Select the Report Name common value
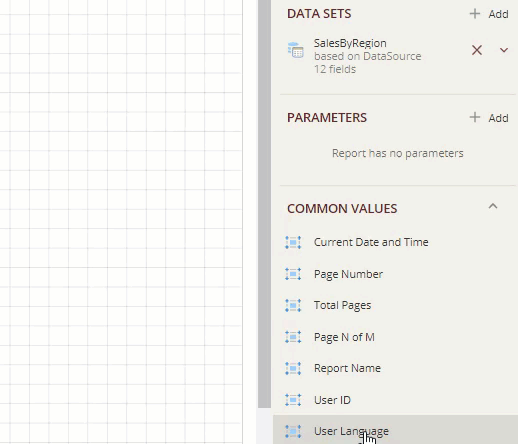The width and height of the screenshot is (518, 444). click(347, 368)
